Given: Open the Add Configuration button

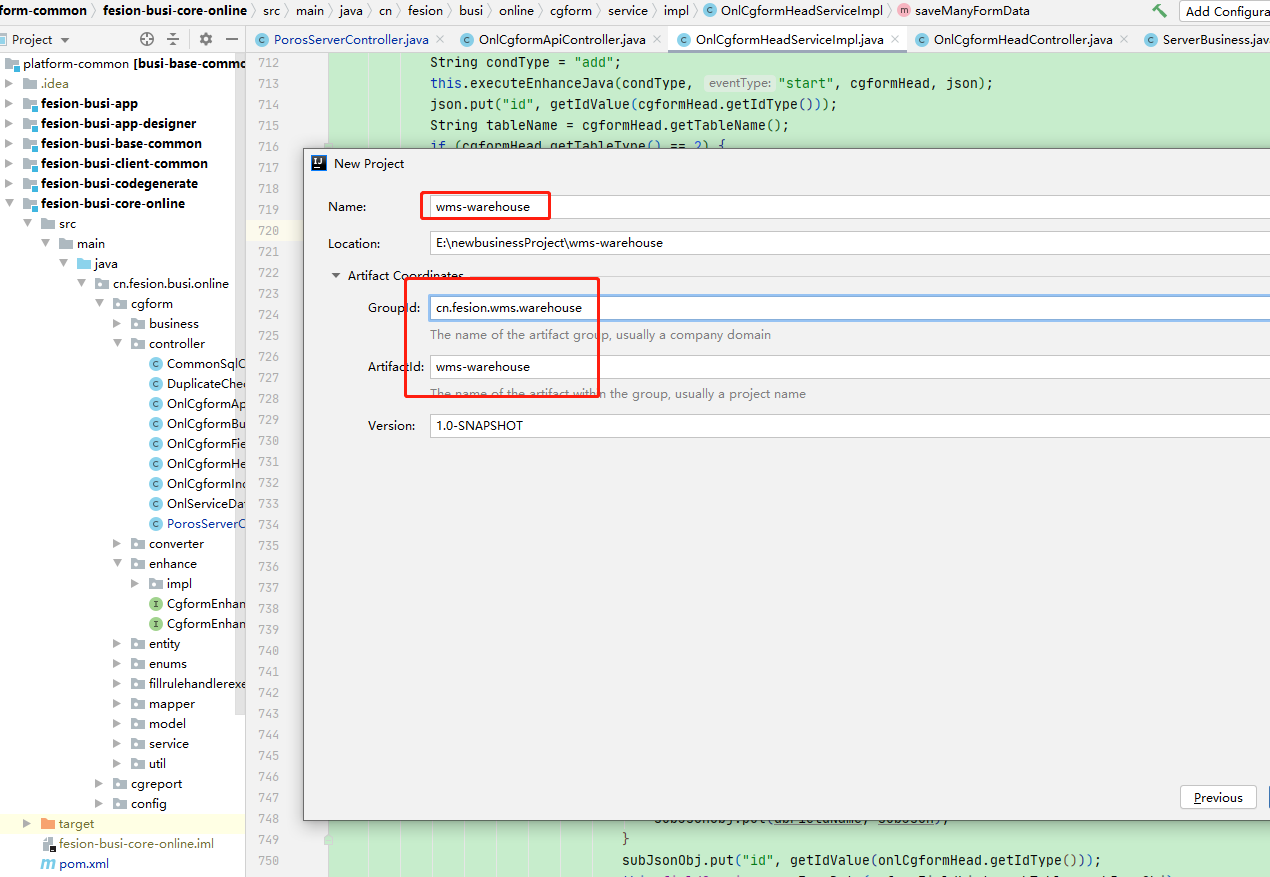Looking at the screenshot, I should pyautogui.click(x=1225, y=11).
